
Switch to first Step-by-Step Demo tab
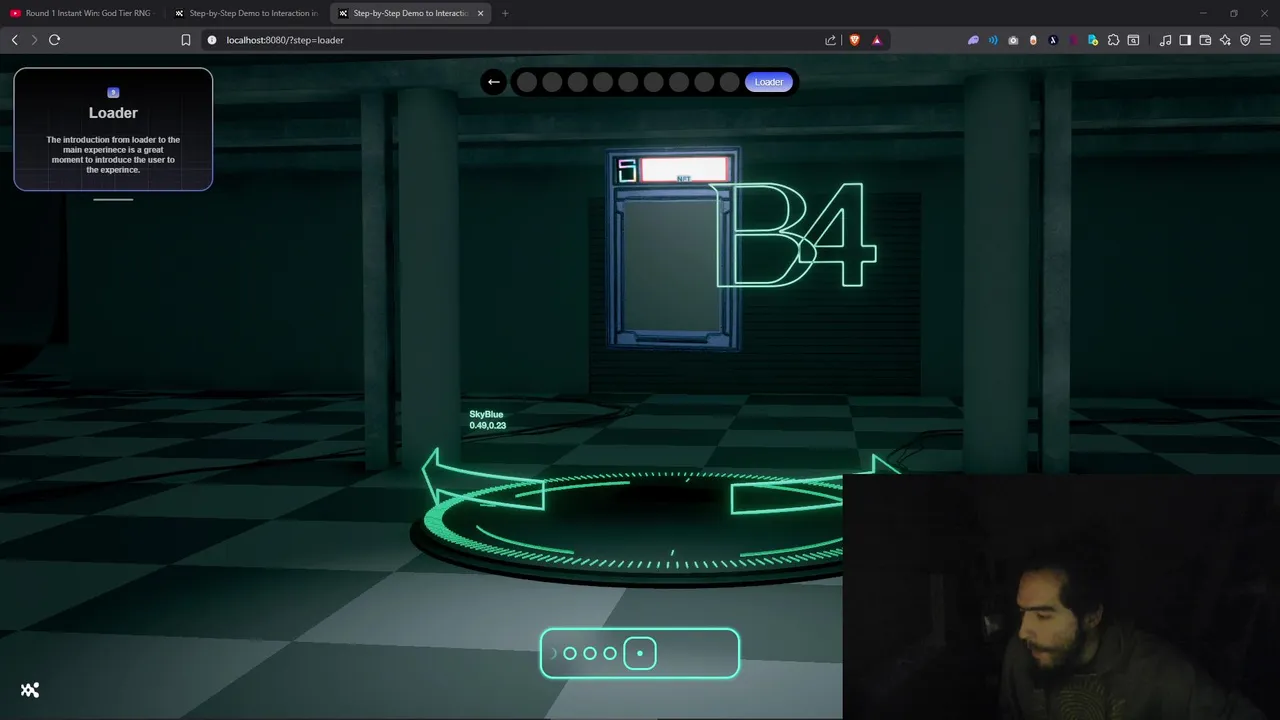[x=246, y=13]
